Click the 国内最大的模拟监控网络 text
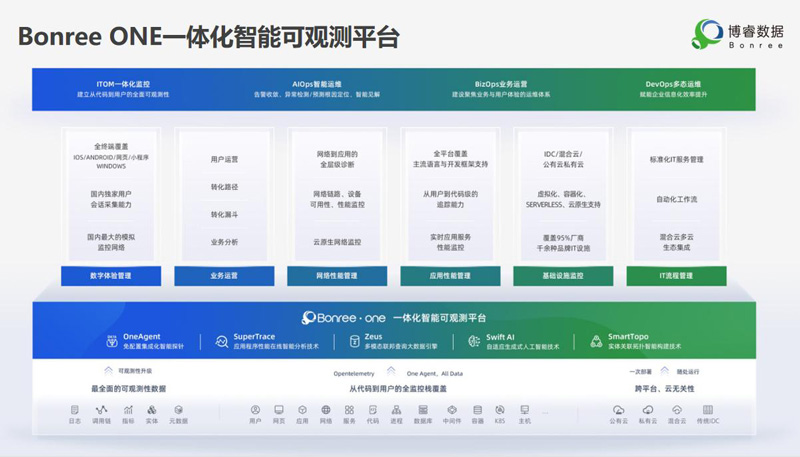This screenshot has height=457, width=800. (111, 242)
